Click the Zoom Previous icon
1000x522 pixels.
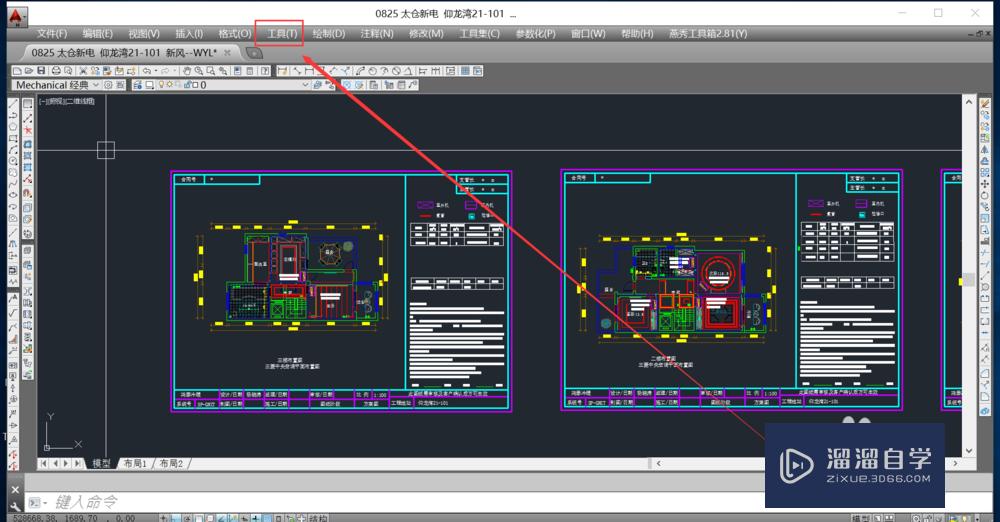point(223,71)
